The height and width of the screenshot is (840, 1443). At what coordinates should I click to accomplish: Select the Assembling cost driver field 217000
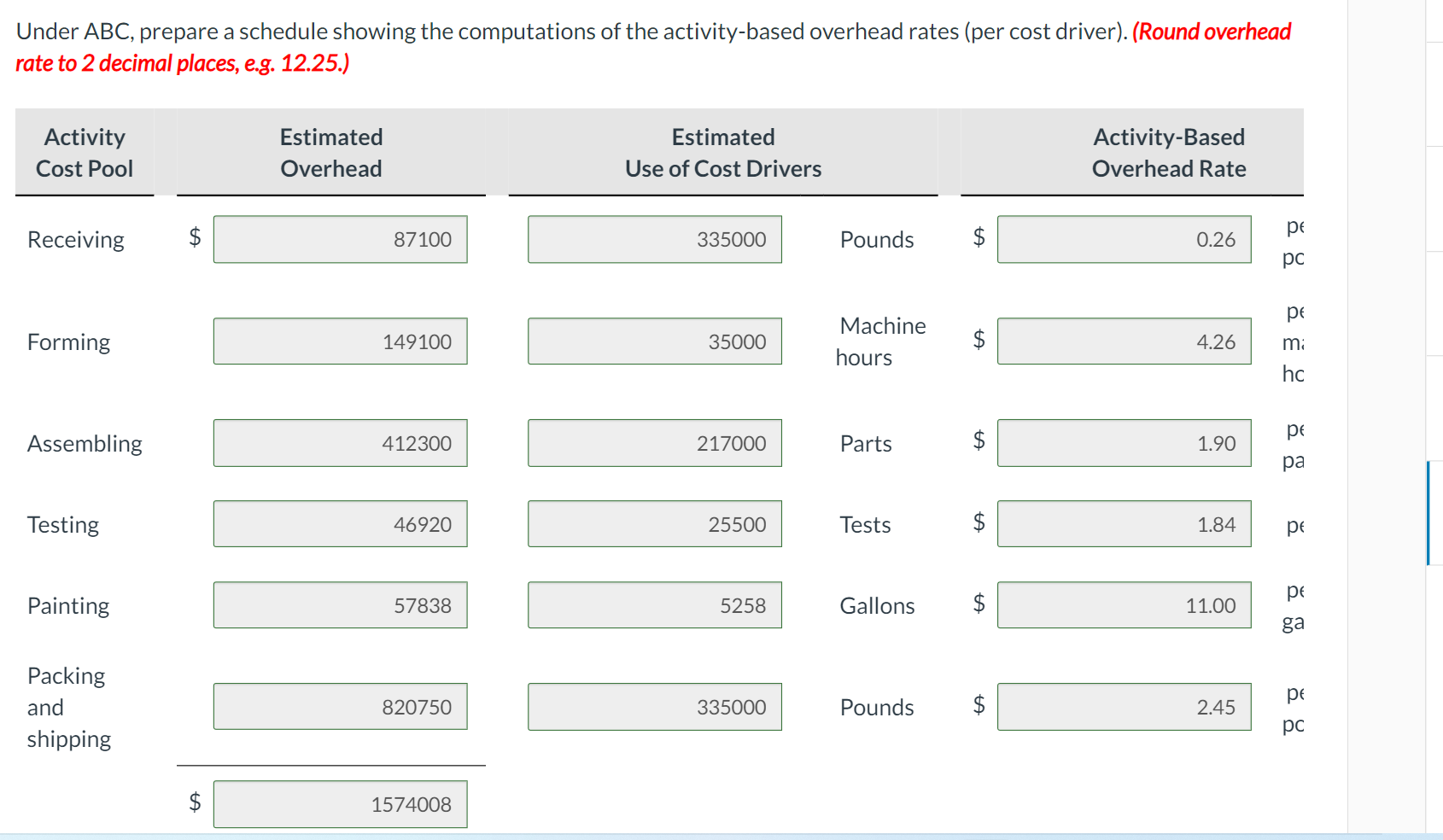click(655, 443)
